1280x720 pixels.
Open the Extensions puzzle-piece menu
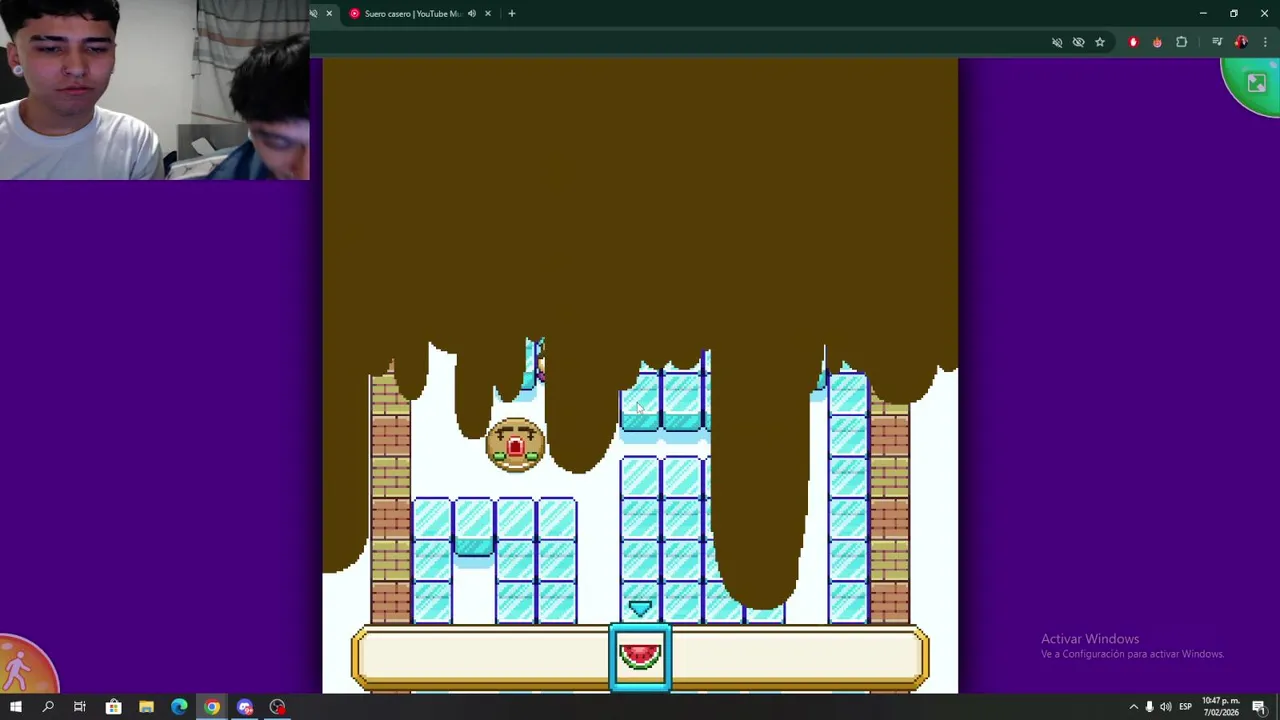pyautogui.click(x=1182, y=42)
